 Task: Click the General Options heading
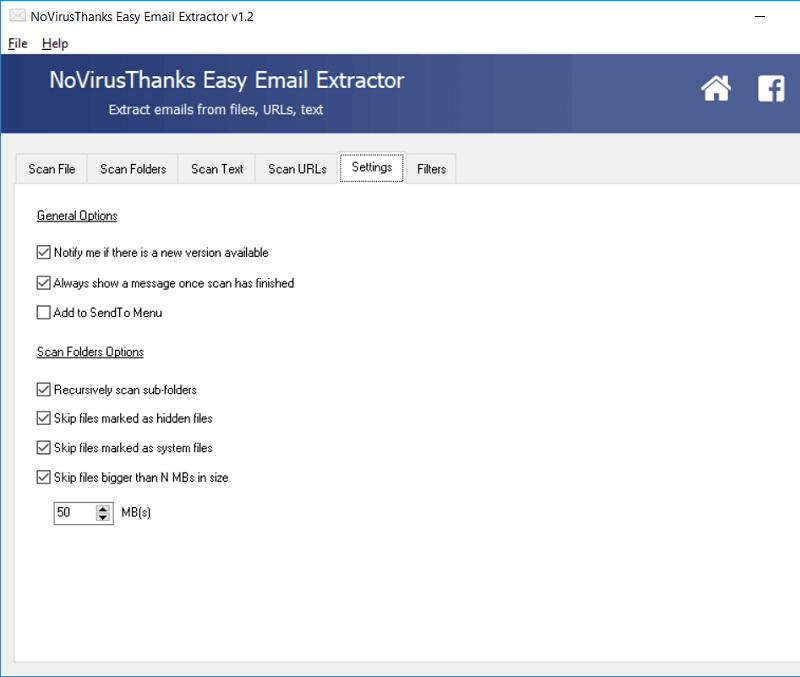click(x=77, y=216)
